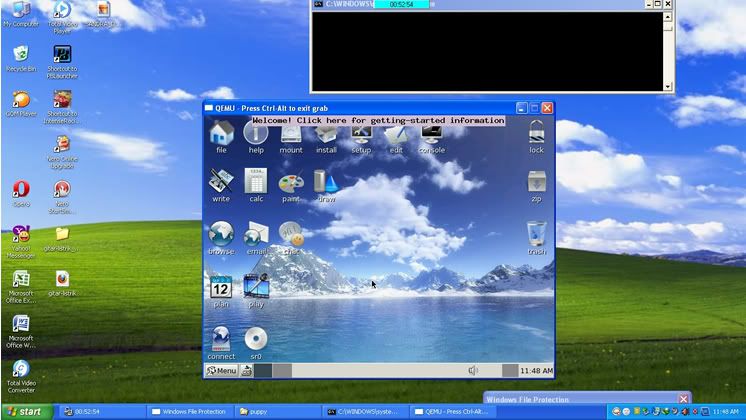Click the 'Welcome! Click here' getting-started banner

(x=378, y=120)
